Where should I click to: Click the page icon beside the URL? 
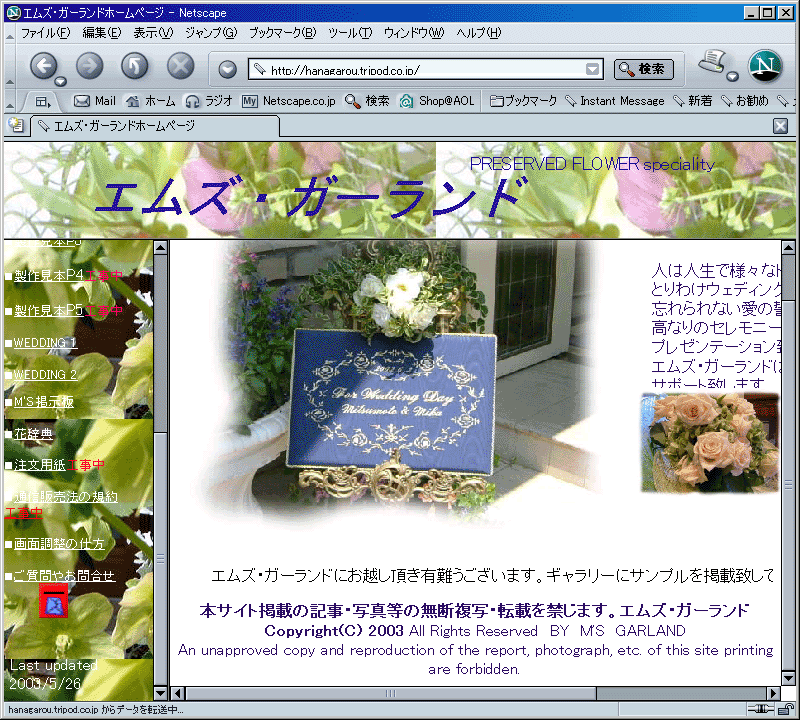click(x=260, y=69)
